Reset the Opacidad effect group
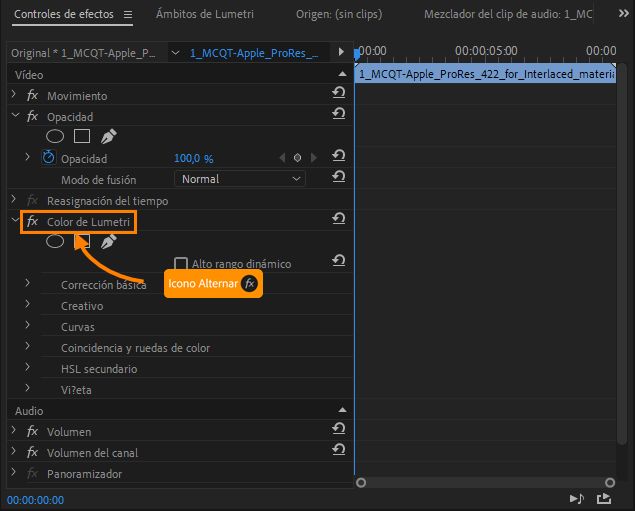The image size is (635, 511). click(x=339, y=114)
